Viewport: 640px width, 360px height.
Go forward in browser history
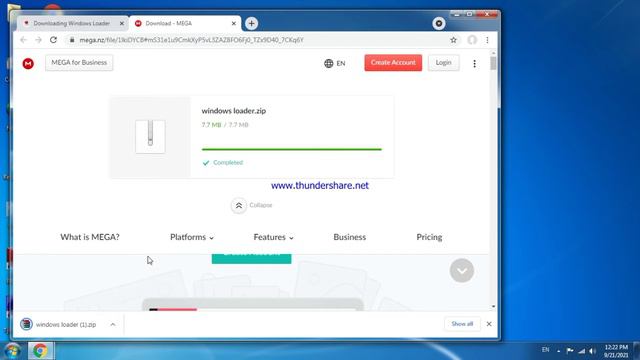(x=38, y=40)
